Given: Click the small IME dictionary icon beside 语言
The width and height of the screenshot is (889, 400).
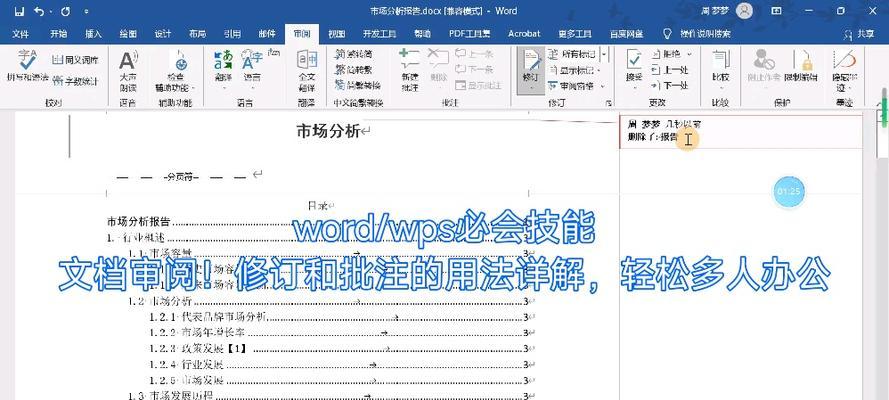Looking at the screenshot, I should [274, 53].
